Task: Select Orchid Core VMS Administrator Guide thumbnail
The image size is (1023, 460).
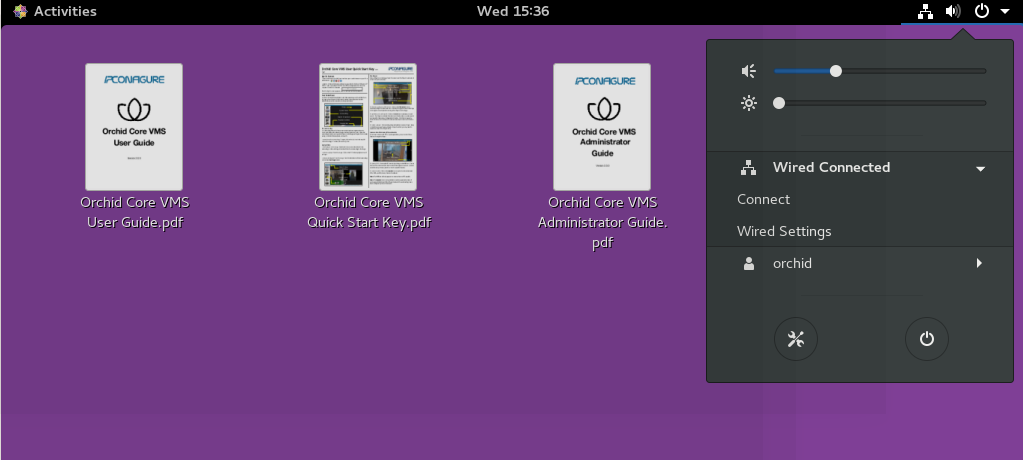Action: pos(602,127)
